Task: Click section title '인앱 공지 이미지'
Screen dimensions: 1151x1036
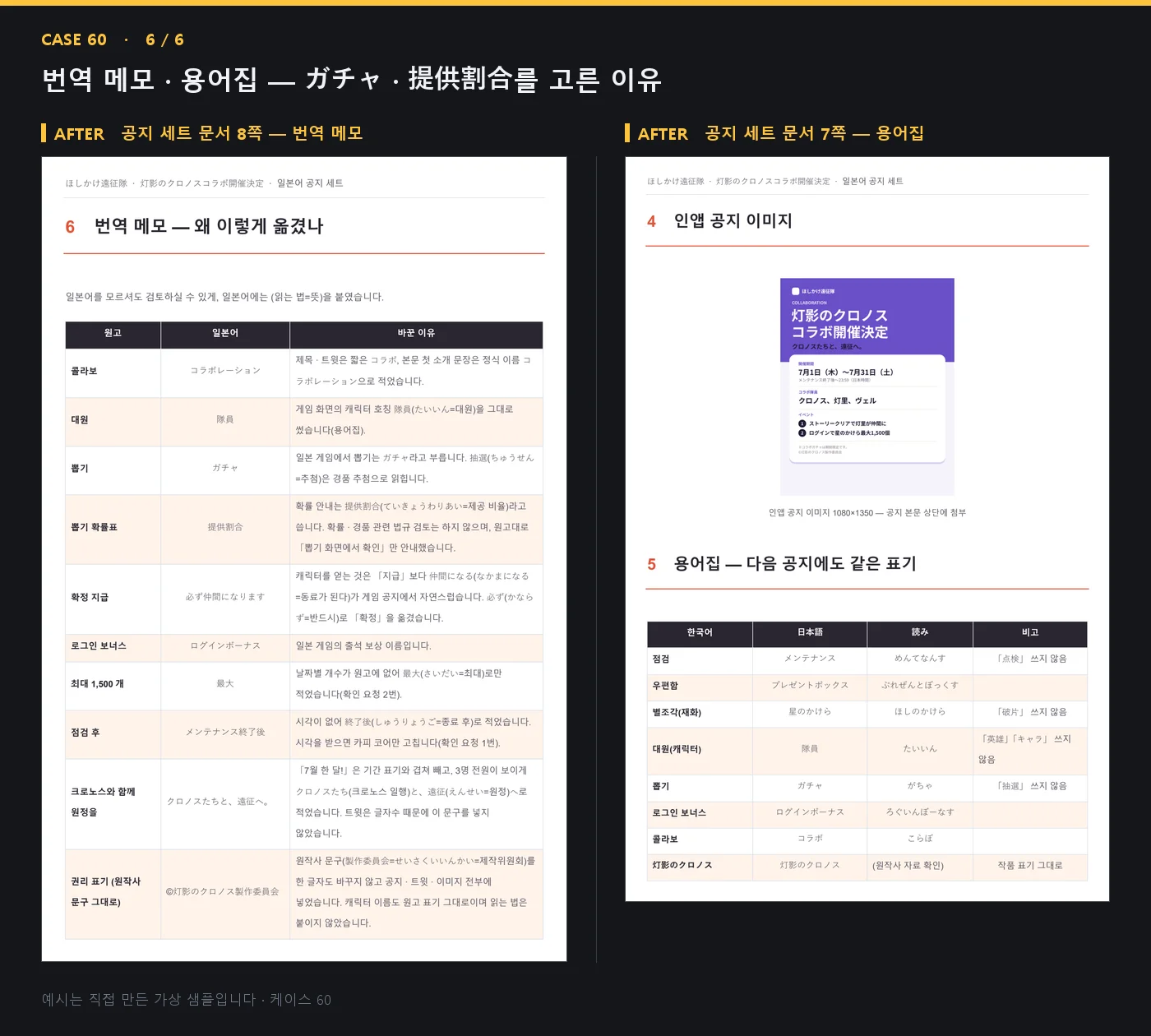Action: [x=733, y=220]
